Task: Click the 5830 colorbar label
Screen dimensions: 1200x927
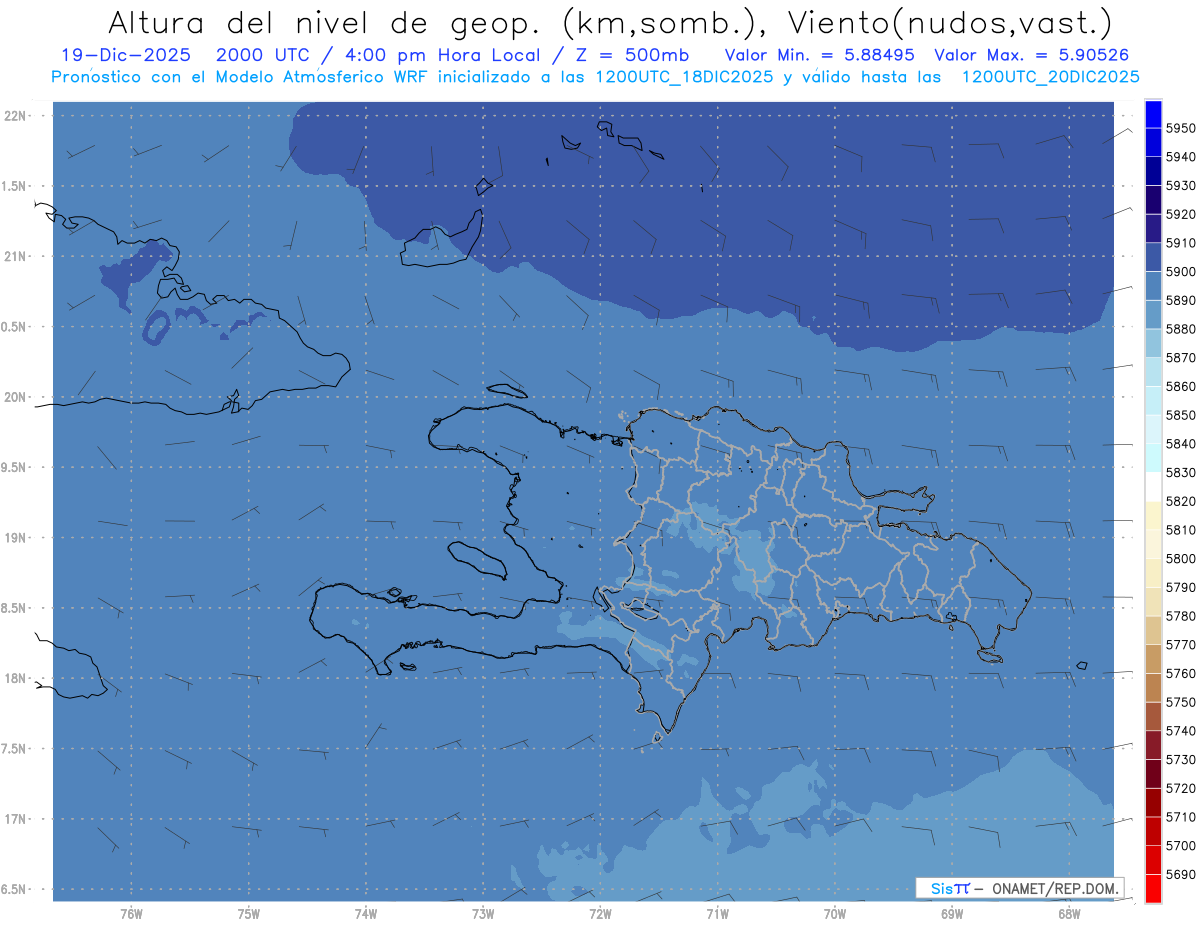Action: click(1181, 472)
